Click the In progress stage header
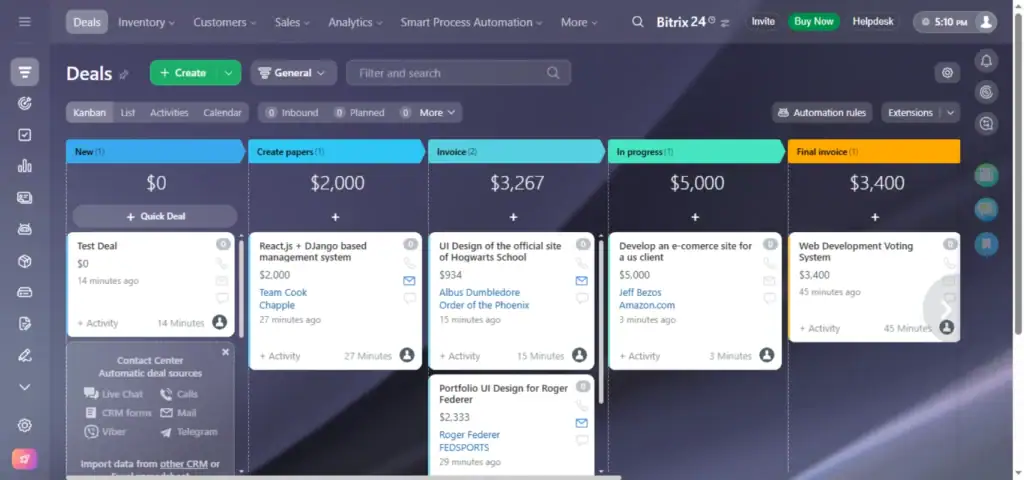This screenshot has width=1024, height=480. point(696,152)
